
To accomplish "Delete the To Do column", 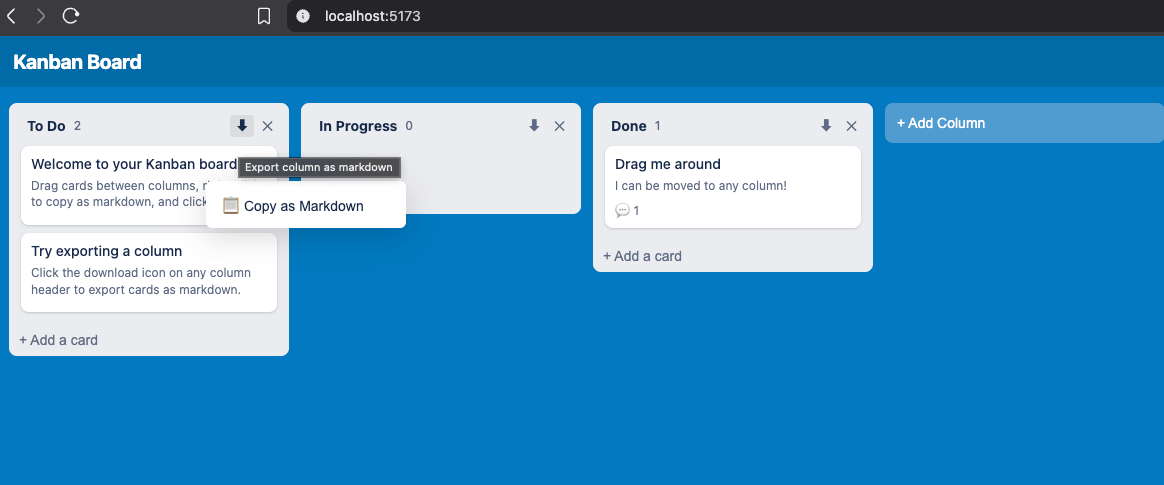I will 268,126.
